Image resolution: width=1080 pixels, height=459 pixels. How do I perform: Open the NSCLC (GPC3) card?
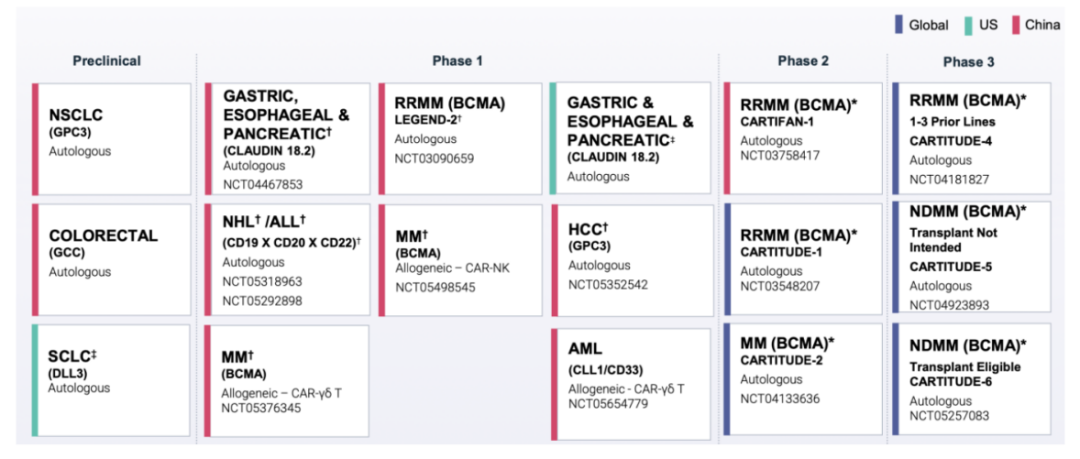112,139
